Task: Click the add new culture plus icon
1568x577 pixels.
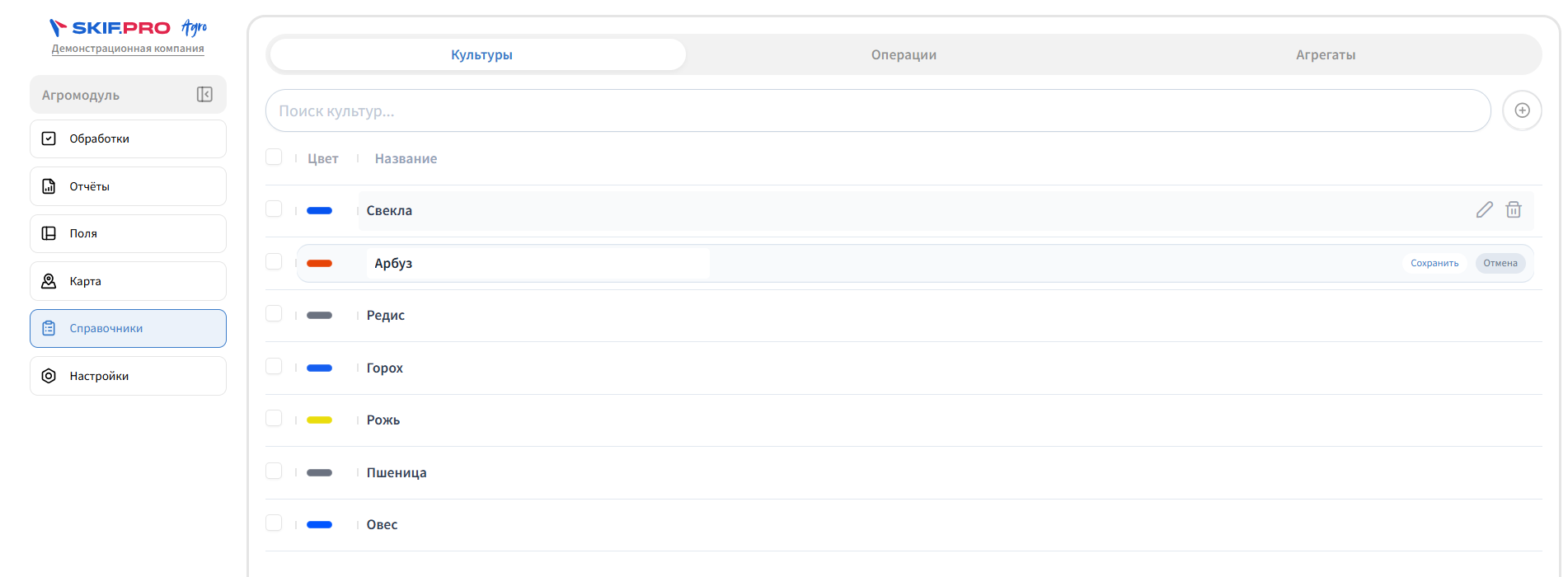Action: point(1522,110)
